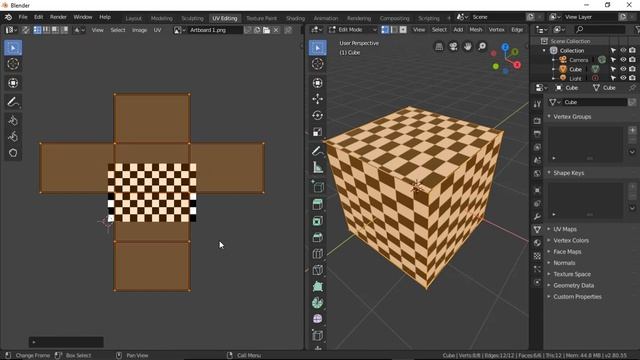Hide the Cube object in viewport
Screen dimensions: 640x360
tap(623, 69)
